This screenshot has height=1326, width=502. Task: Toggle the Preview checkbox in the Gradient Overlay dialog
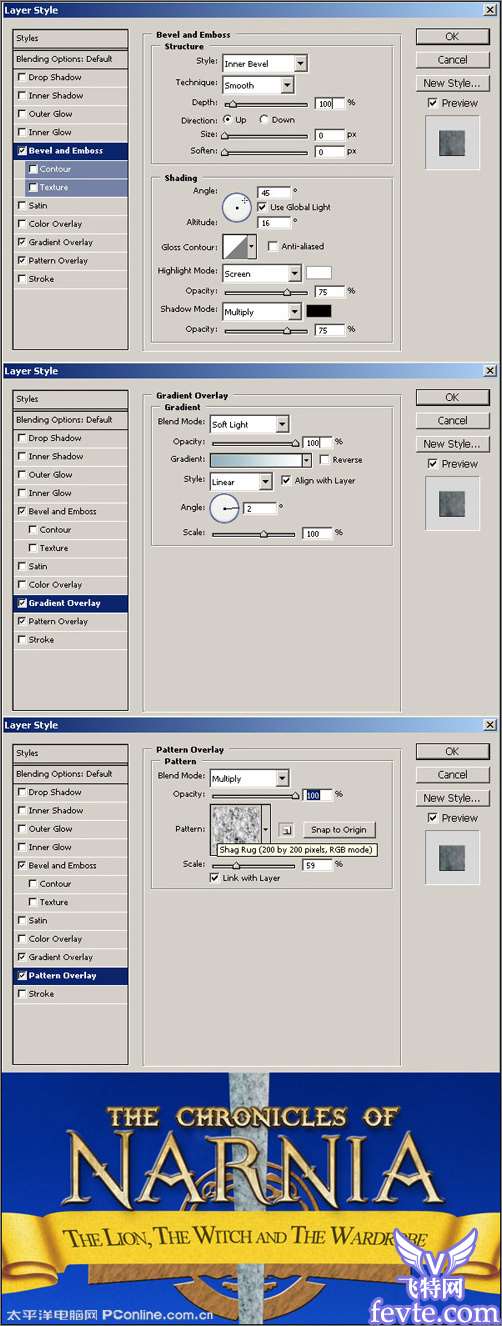click(x=432, y=464)
